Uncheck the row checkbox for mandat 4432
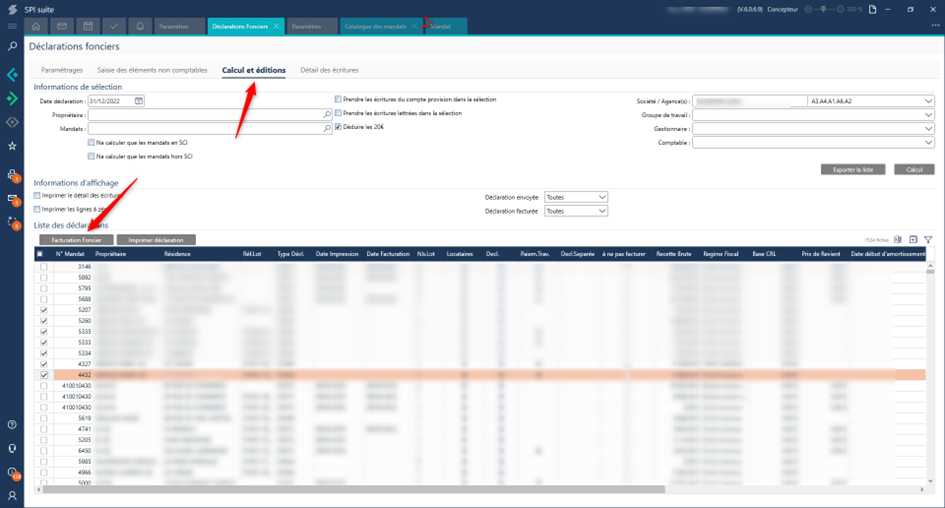Screen dimensions: 945x508 click(x=43, y=375)
